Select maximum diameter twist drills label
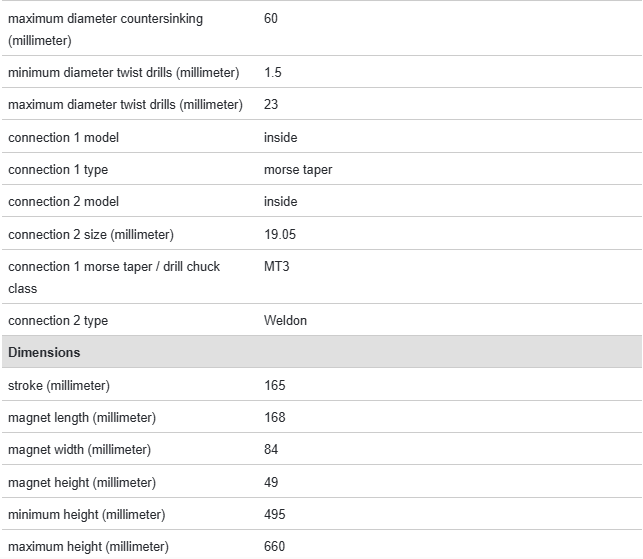643x559 pixels. [x=125, y=105]
